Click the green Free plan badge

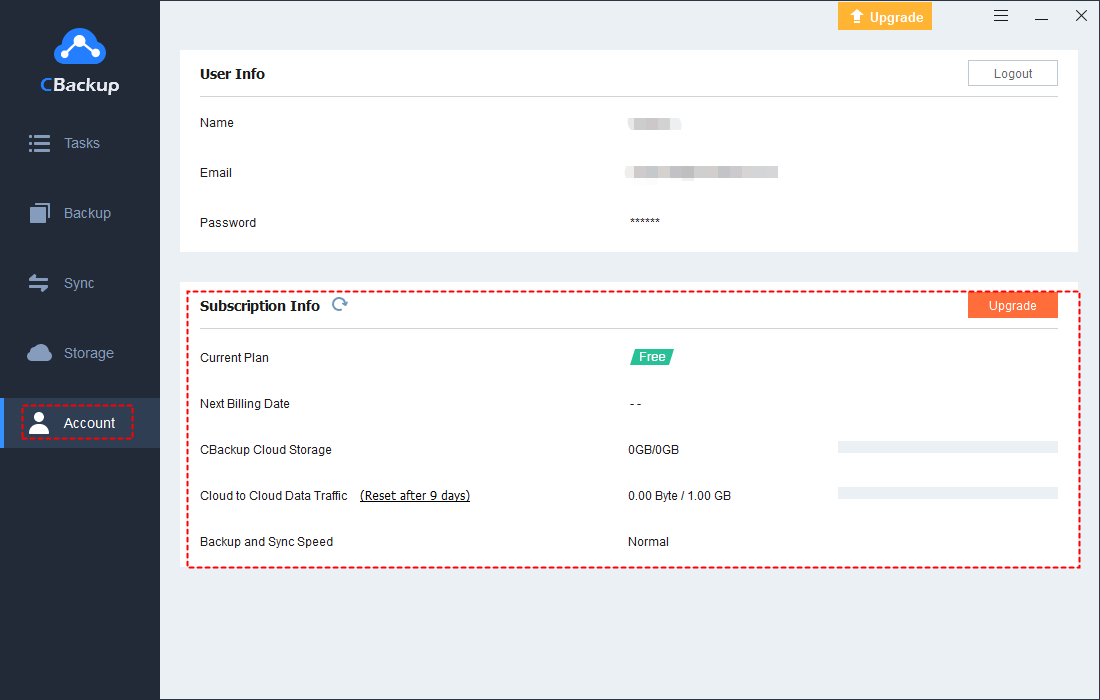(652, 357)
